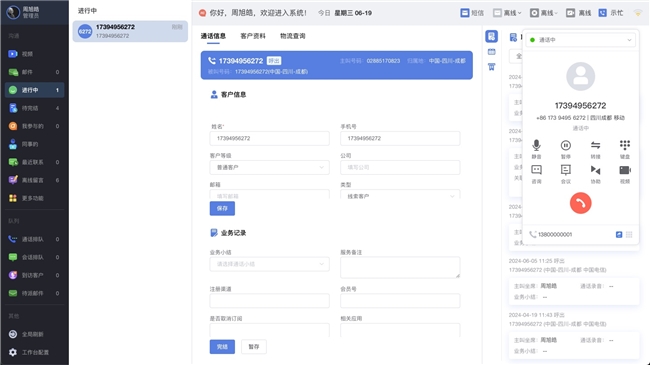Expand the 通话中 status dropdown

(x=580, y=40)
